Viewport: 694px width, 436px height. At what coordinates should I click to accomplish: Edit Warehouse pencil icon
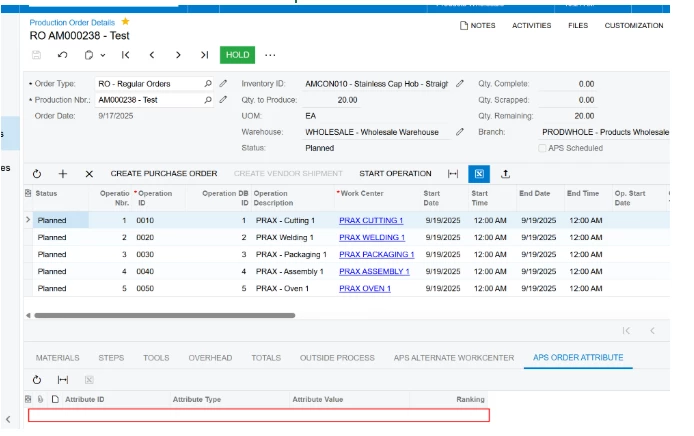(x=460, y=131)
